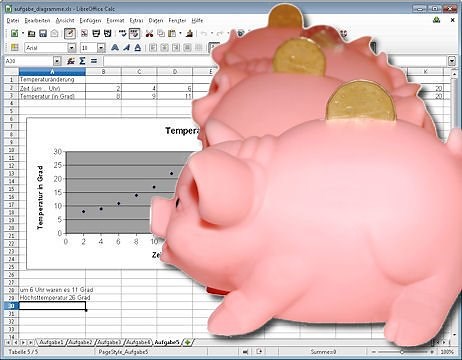Image resolution: width=462 pixels, height=360 pixels.
Task: Switch to the Aufgabe3 sheet tab
Action: (x=109, y=342)
